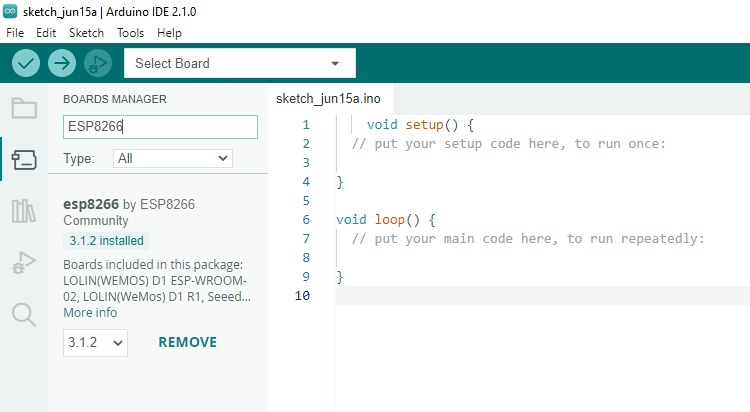Click the Start Debugging toolbar button

pos(98,63)
